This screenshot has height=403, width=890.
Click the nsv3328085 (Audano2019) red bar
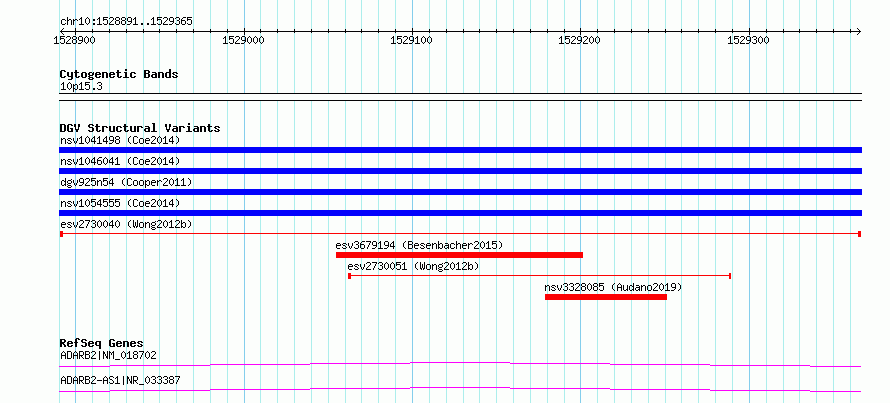tap(606, 297)
